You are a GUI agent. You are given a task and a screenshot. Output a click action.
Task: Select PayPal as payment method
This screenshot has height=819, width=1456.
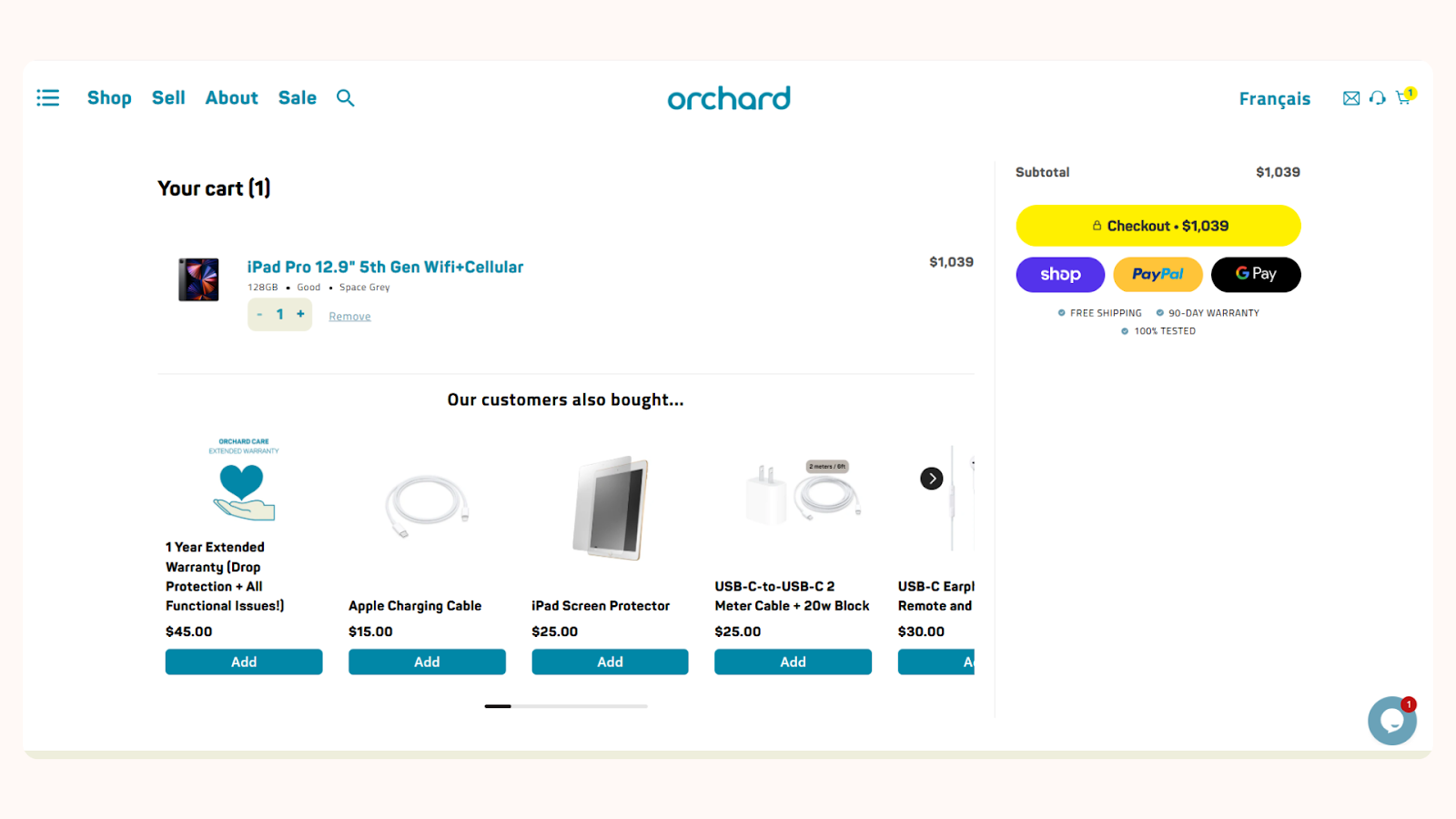[x=1158, y=274]
